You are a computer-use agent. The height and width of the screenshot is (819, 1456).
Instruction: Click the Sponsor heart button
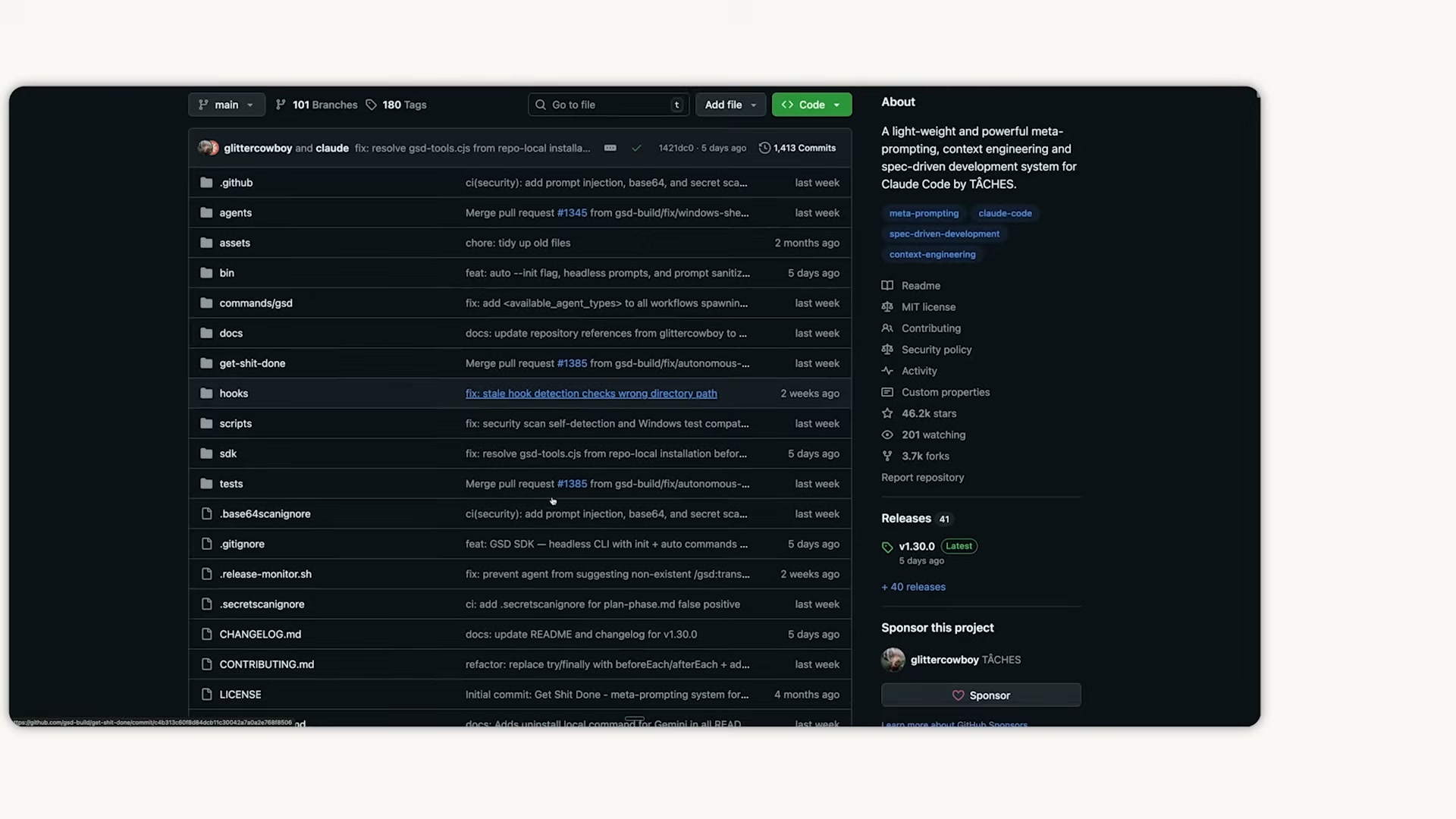coord(981,695)
